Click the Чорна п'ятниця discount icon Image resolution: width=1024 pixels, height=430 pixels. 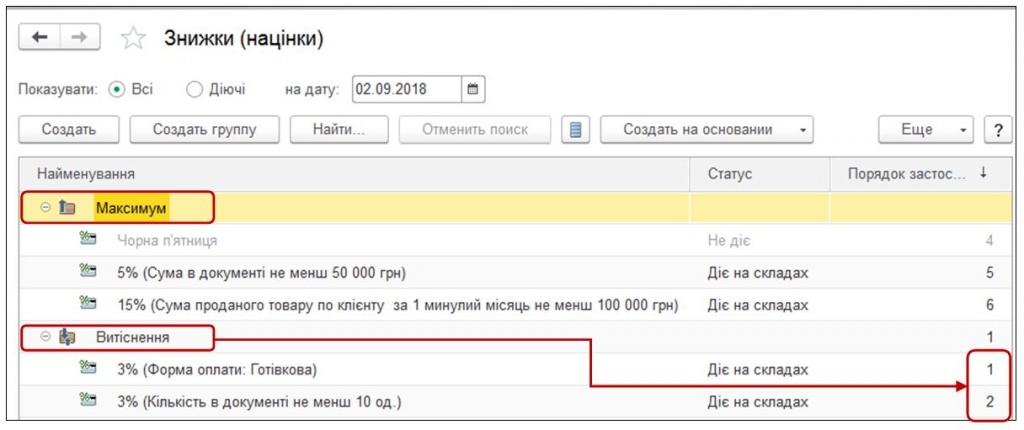[88, 240]
